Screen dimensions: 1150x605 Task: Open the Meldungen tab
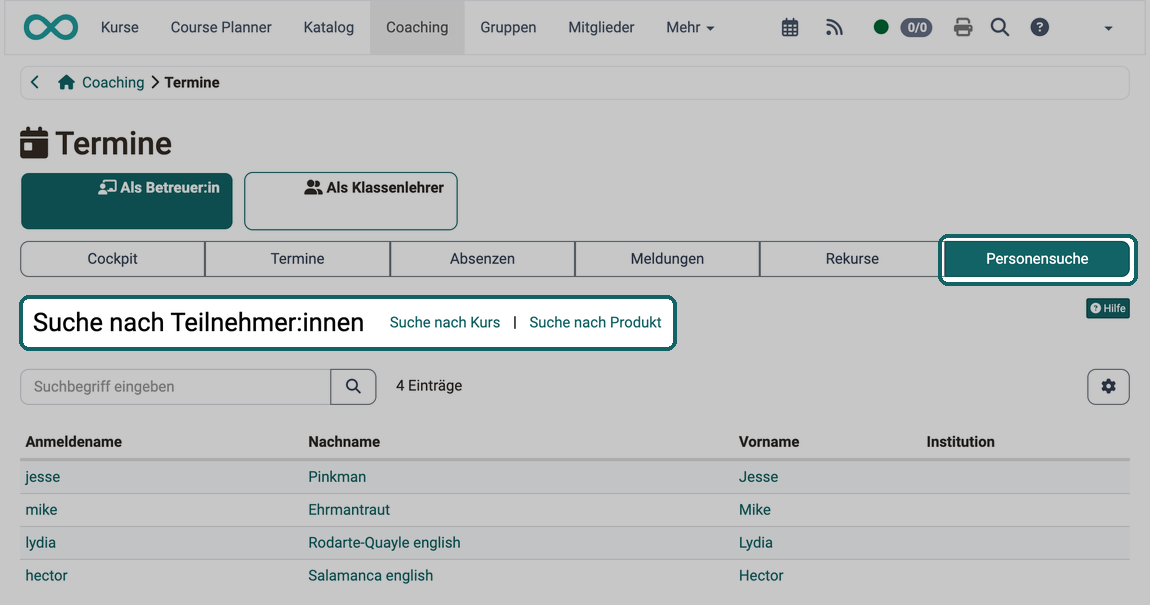pos(667,259)
